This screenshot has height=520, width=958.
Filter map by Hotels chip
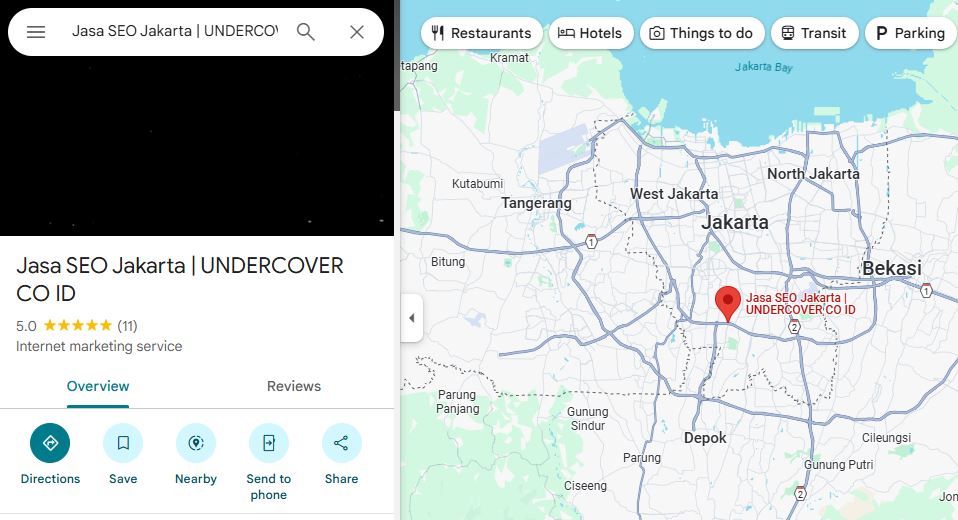coord(590,33)
